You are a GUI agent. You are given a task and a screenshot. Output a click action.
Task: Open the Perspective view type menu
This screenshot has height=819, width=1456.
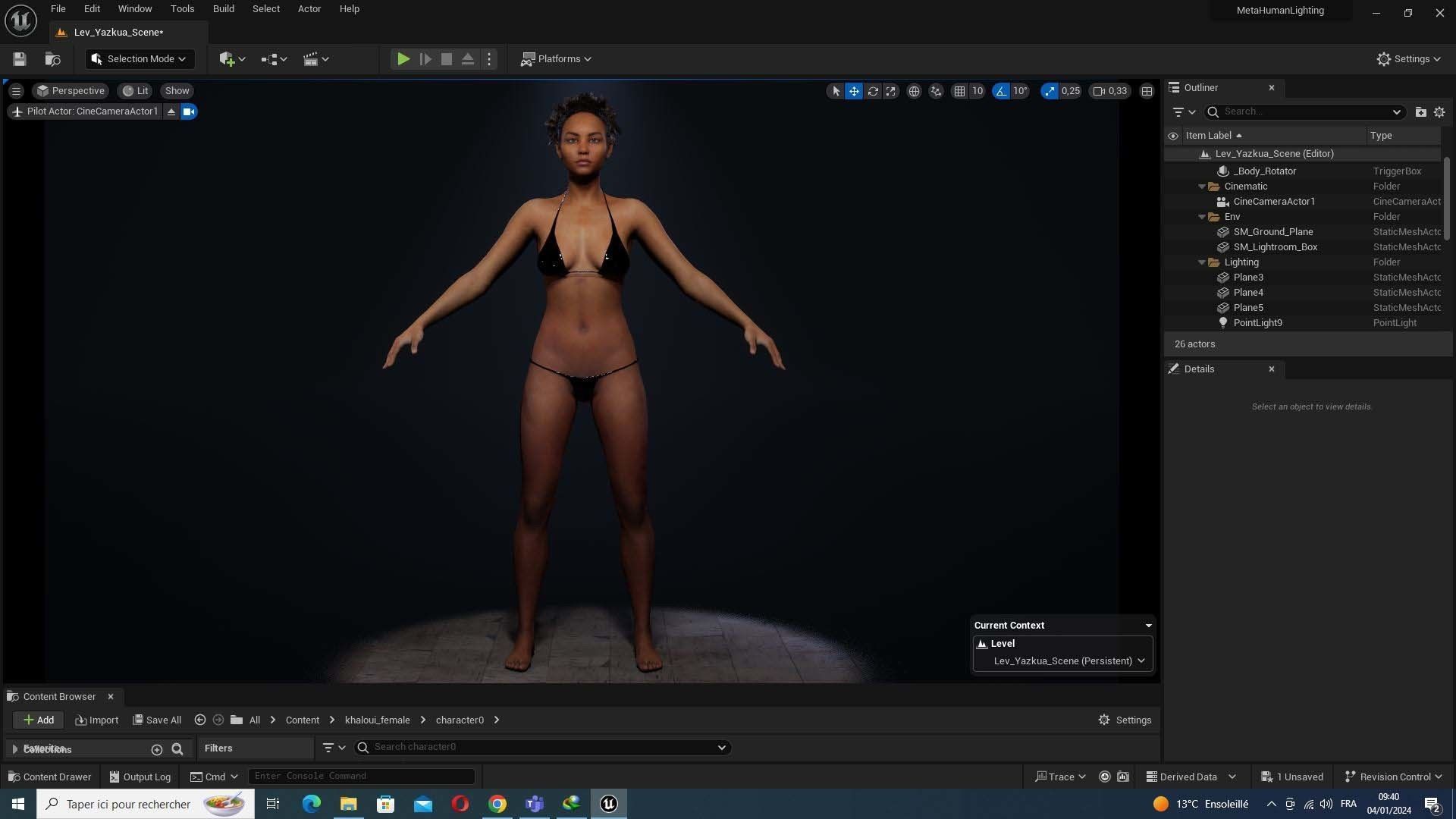[x=71, y=91]
